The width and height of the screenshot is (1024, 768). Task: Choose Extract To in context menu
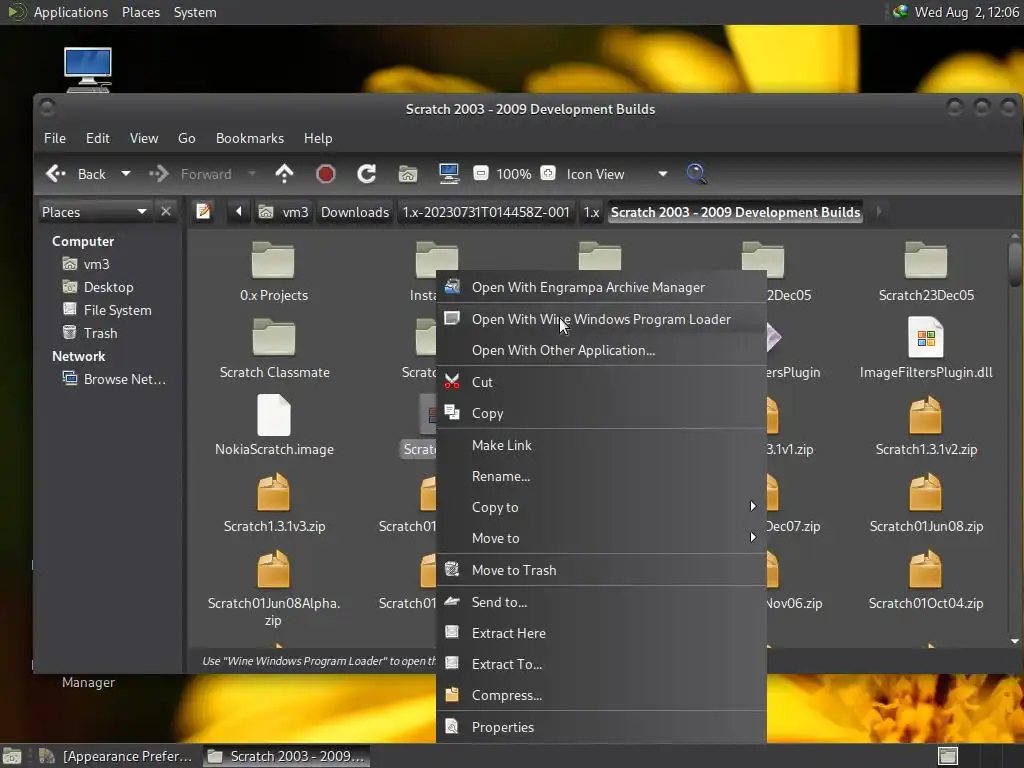(601, 664)
